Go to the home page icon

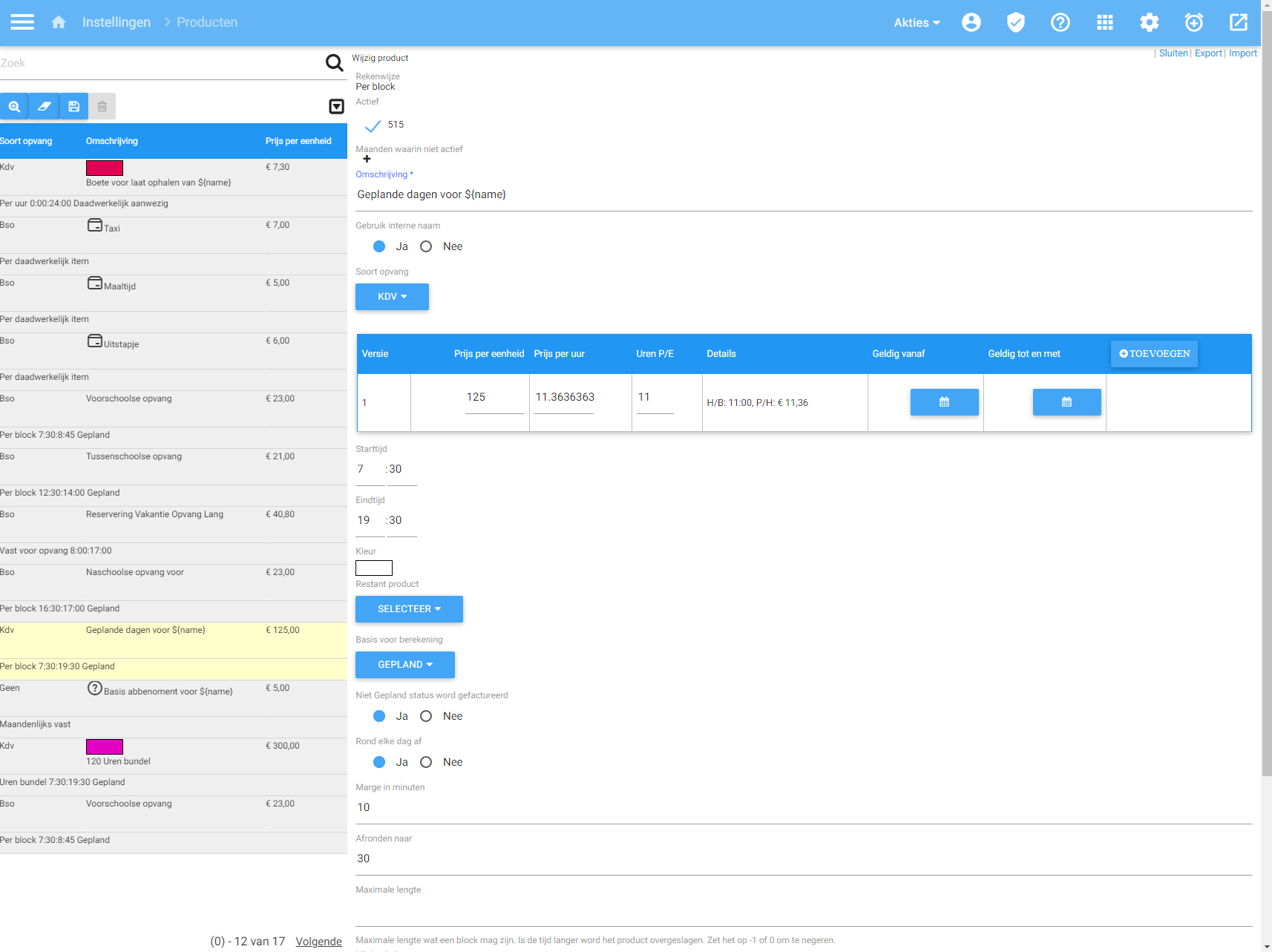(x=59, y=22)
